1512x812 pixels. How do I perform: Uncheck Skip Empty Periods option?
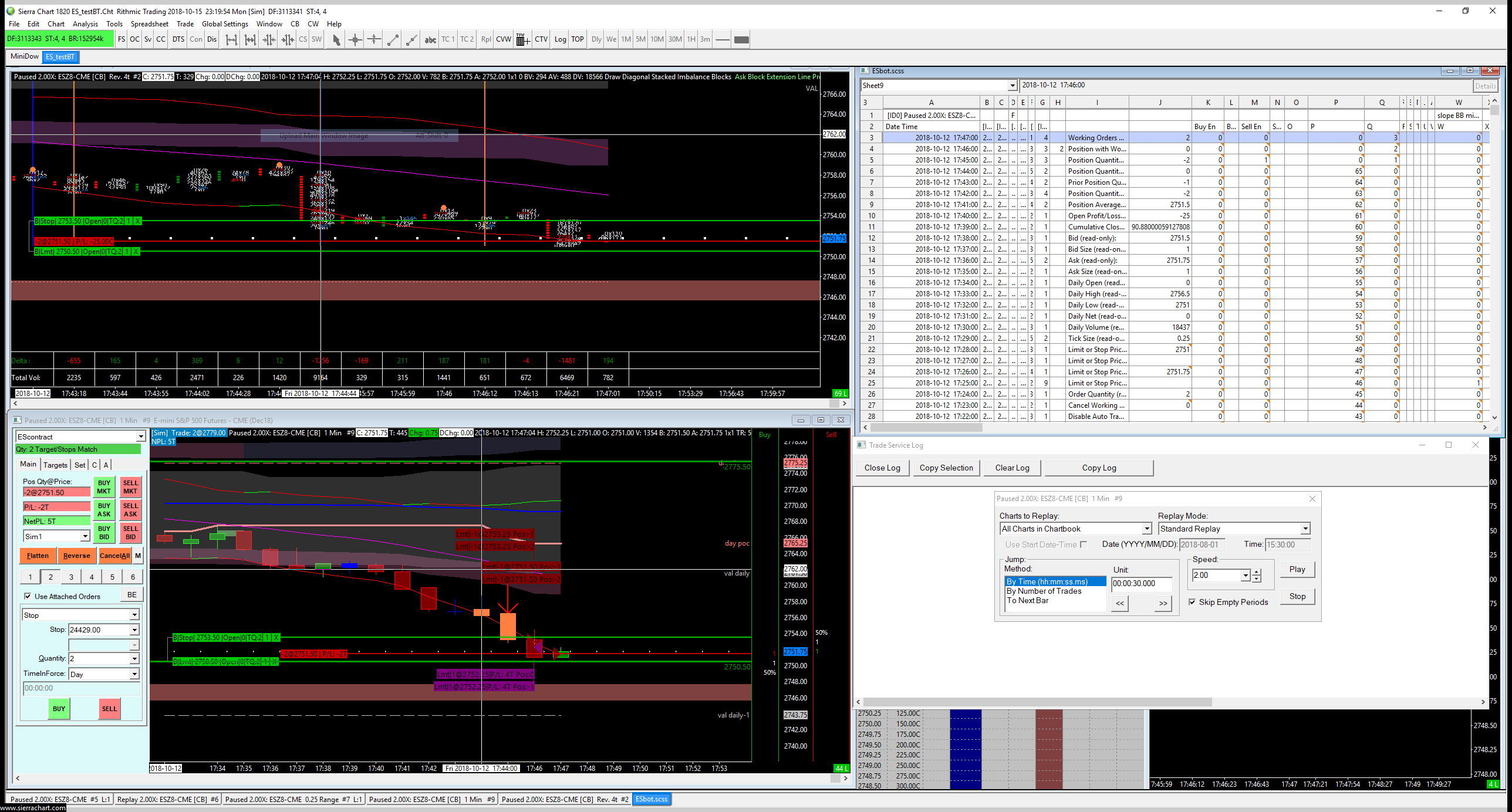1192,602
